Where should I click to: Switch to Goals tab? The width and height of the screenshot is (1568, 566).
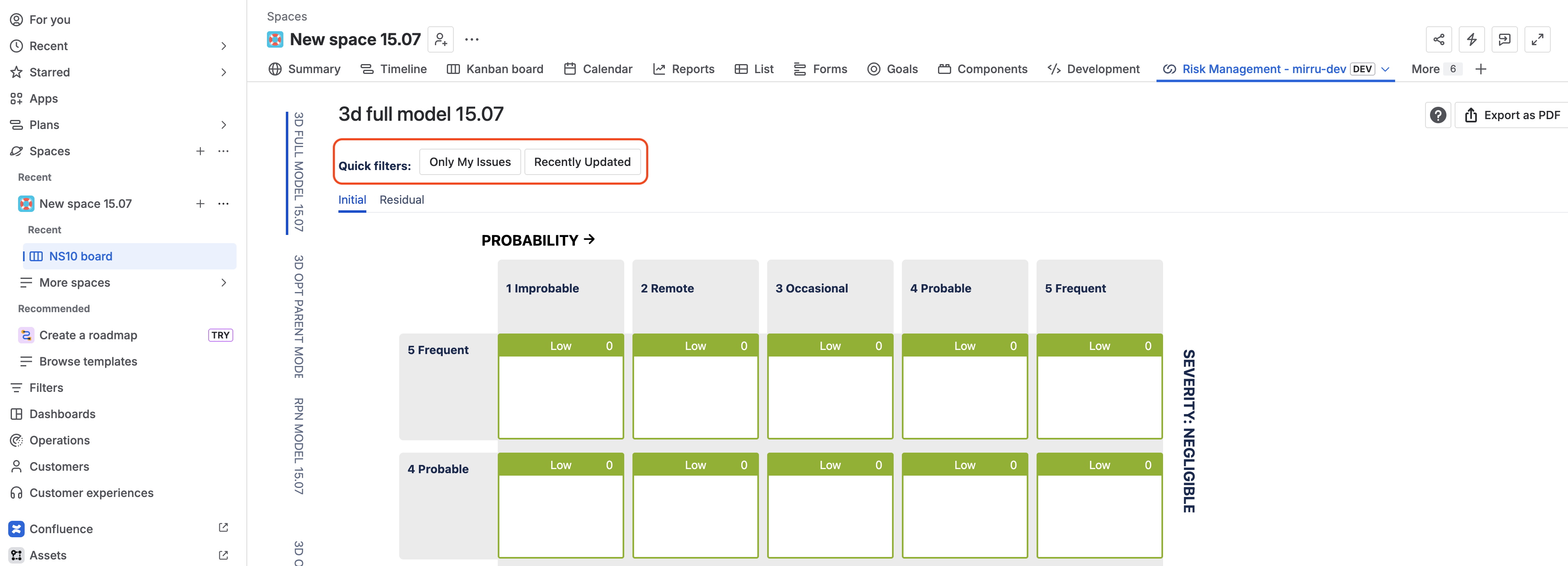point(892,69)
